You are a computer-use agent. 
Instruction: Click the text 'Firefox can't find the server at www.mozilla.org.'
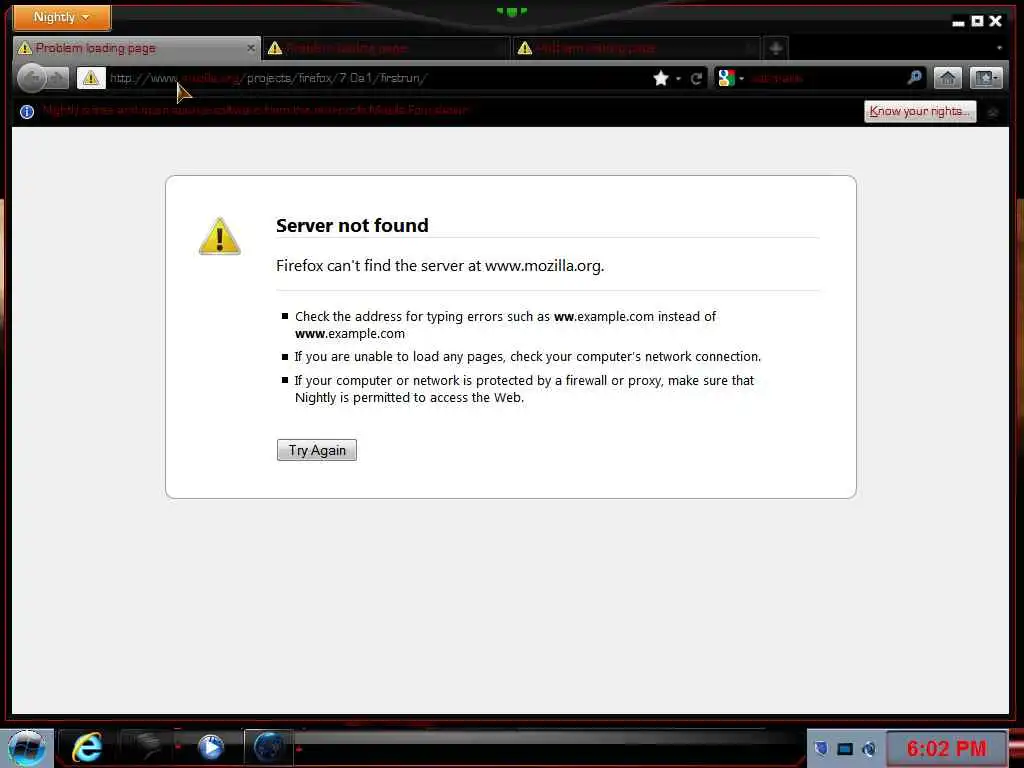coord(440,266)
